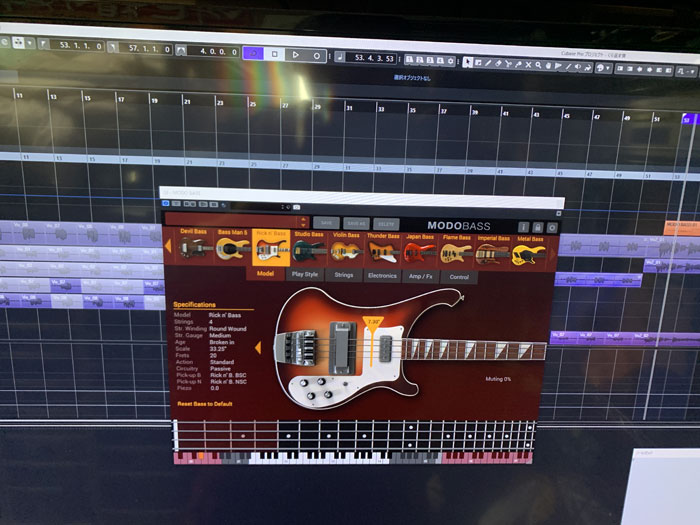Click the plugin header snapshot camera icon
Image resolution: width=700 pixels, height=525 pixels.
[x=296, y=207]
